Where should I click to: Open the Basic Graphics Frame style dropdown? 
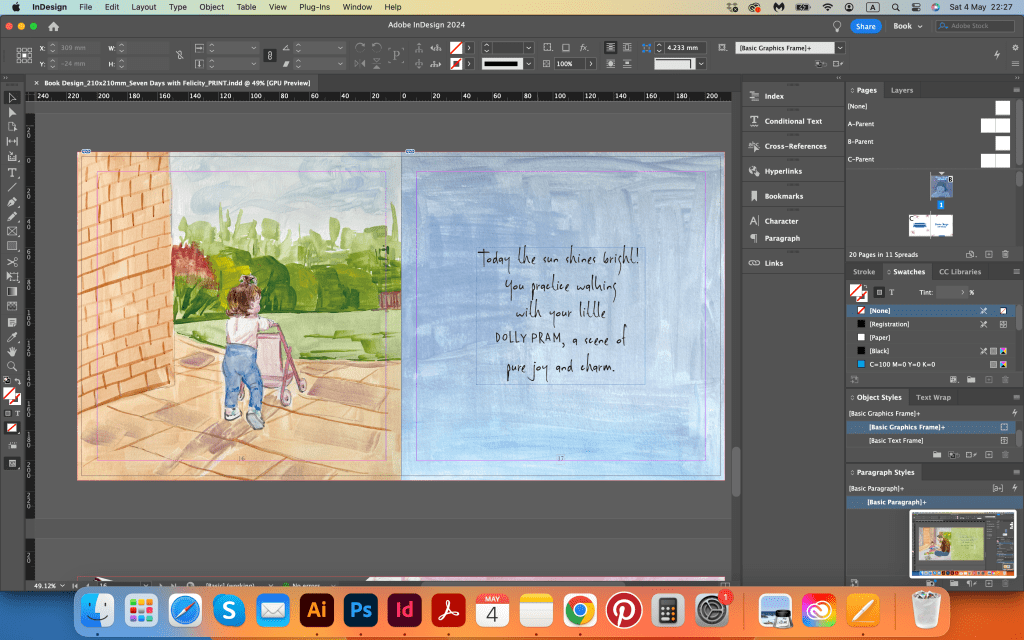(x=840, y=48)
